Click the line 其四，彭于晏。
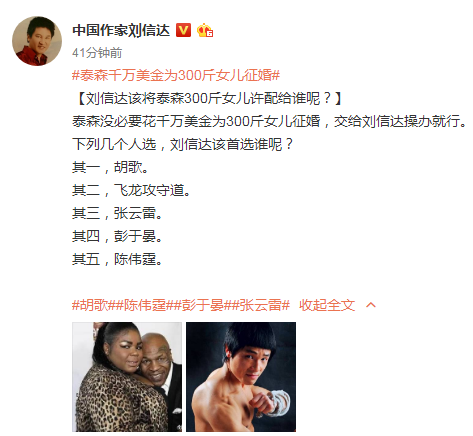 (117, 236)
